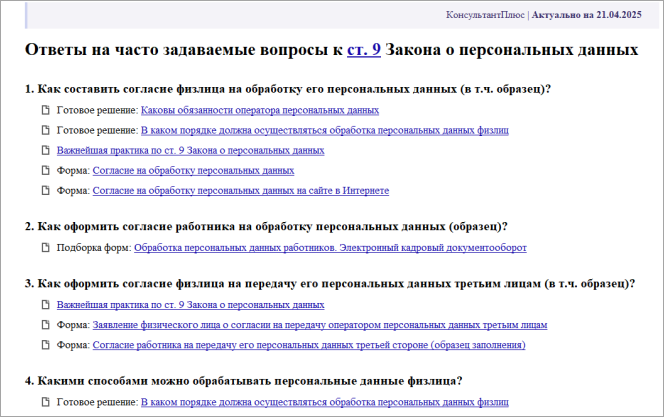Open "Важнейшая практика по ст. 9" under question 3
The height and width of the screenshot is (417, 664).
pos(191,305)
